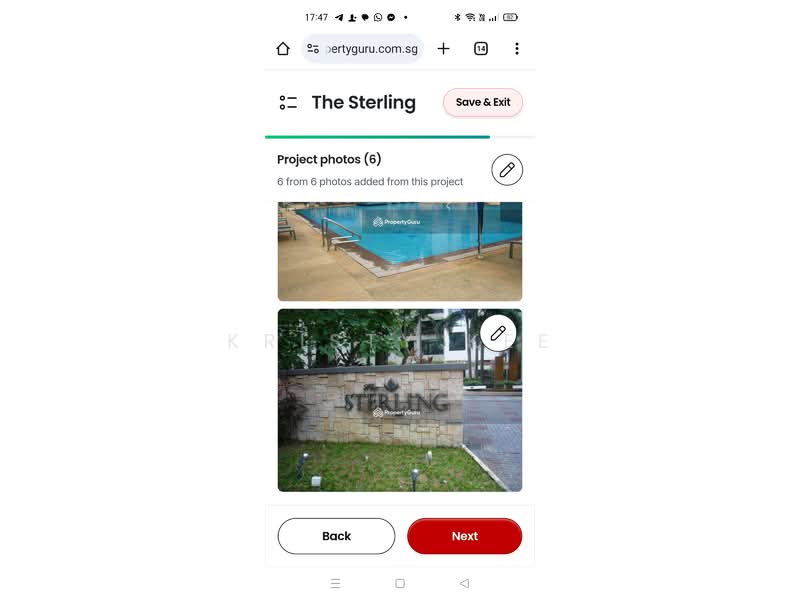The height and width of the screenshot is (600, 800).
Task: Open the listing steps list icon
Action: [x=288, y=103]
